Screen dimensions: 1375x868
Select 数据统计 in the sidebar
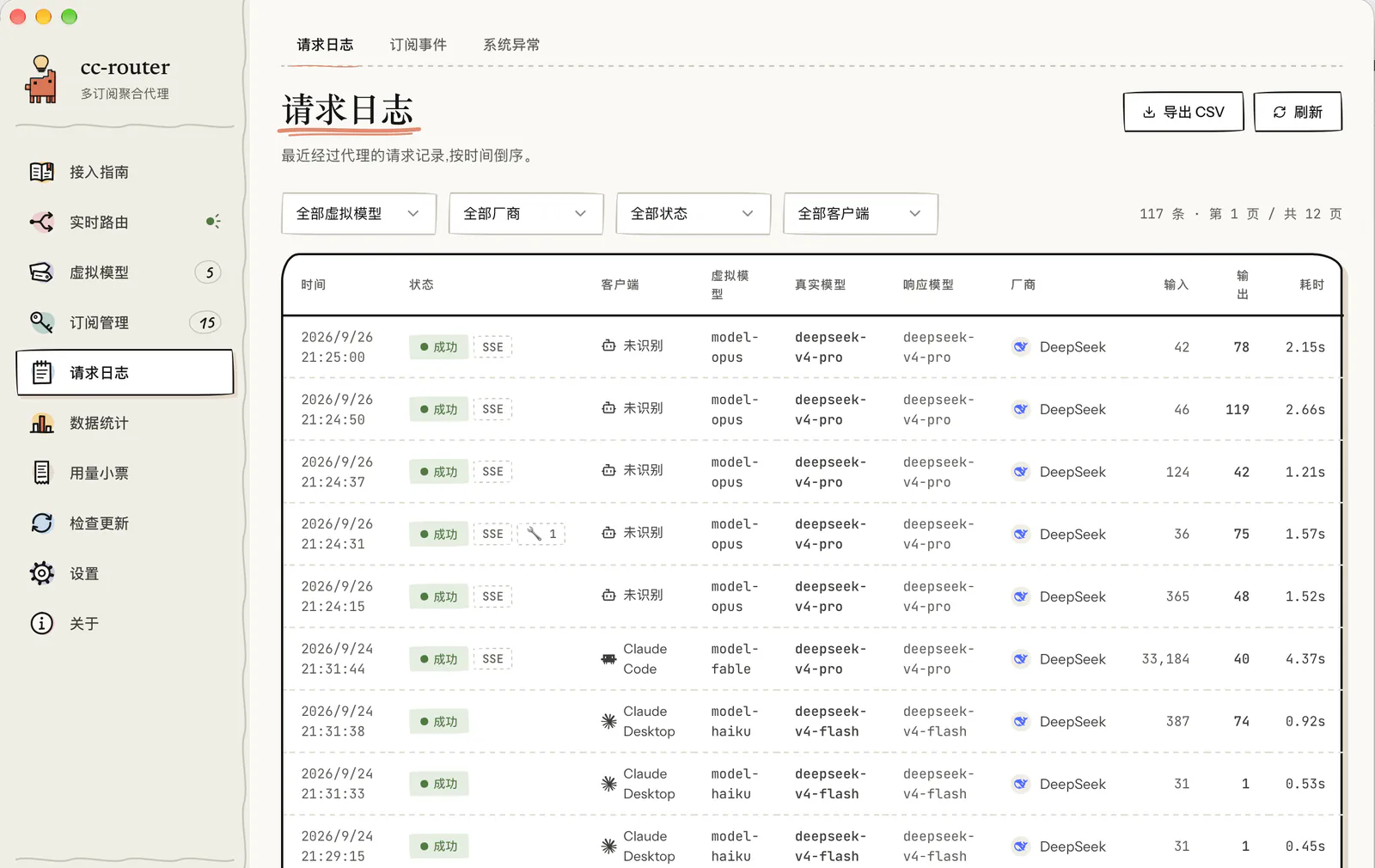tap(125, 423)
